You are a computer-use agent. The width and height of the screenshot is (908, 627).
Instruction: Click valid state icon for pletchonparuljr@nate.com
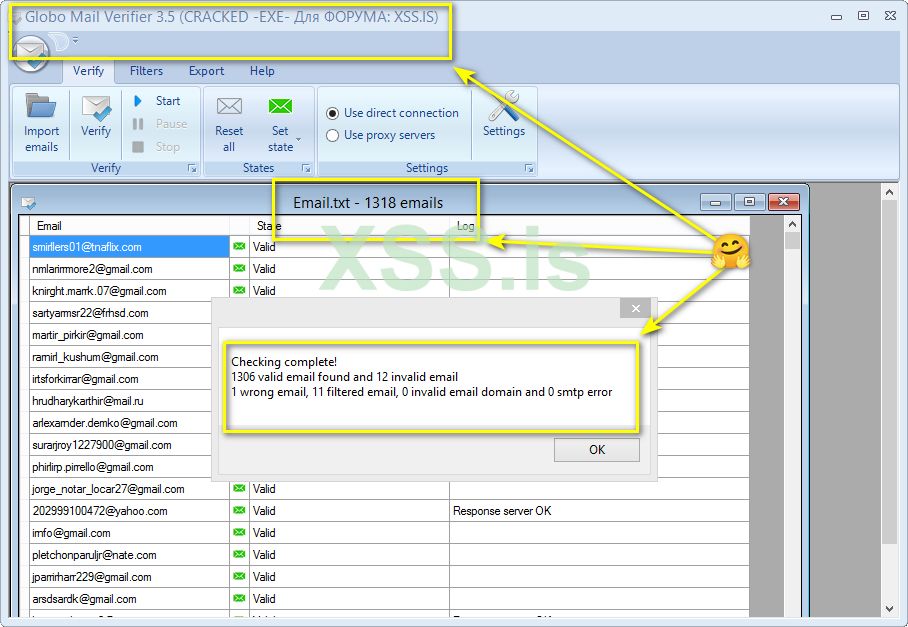point(239,555)
